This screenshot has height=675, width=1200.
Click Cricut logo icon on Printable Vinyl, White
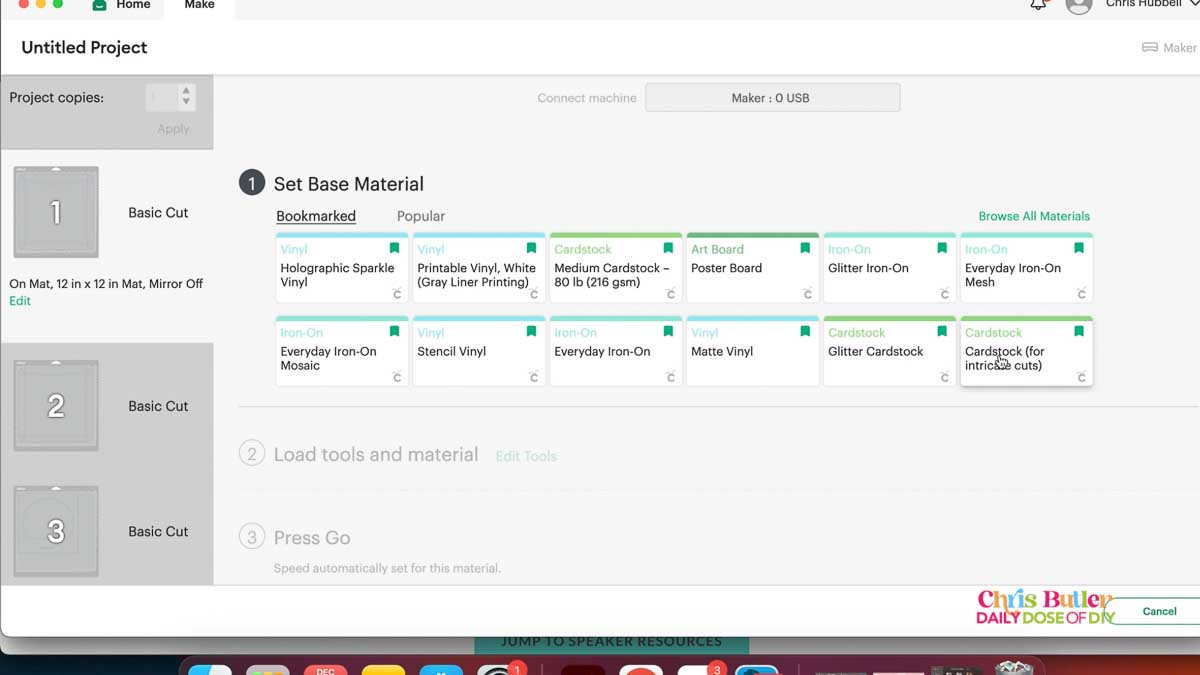tap(534, 294)
